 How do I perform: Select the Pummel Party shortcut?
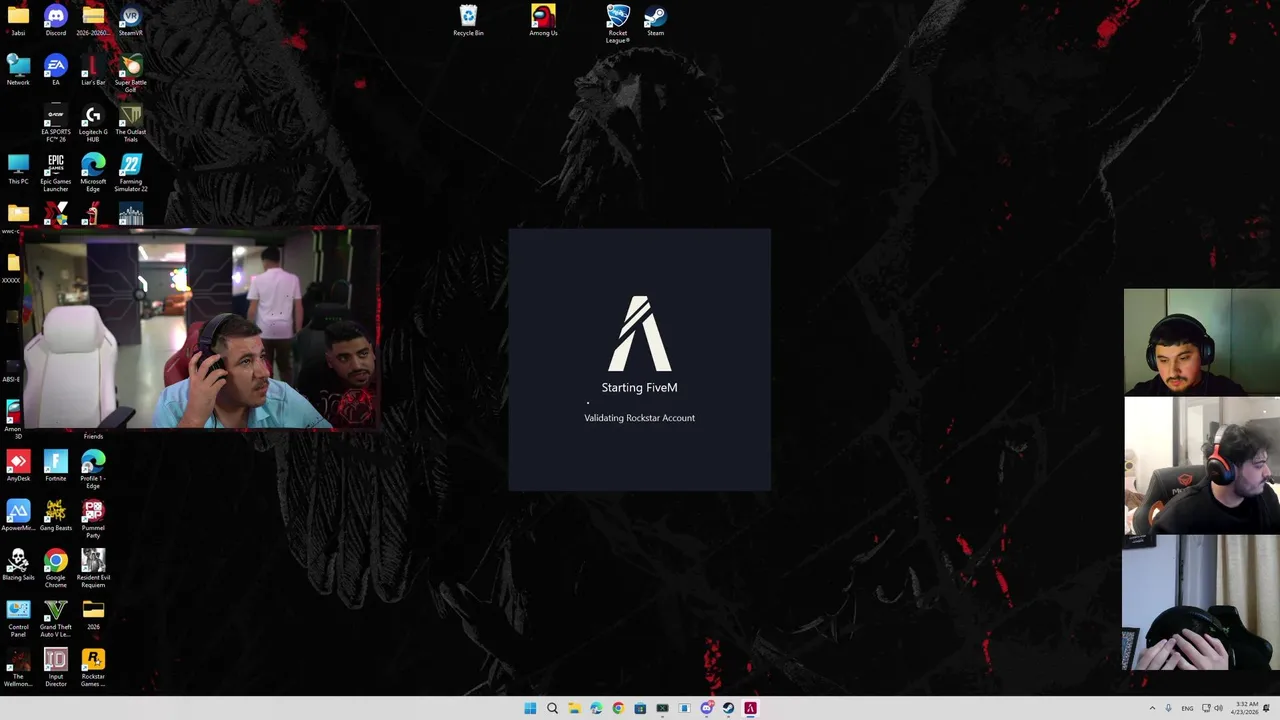point(93,519)
